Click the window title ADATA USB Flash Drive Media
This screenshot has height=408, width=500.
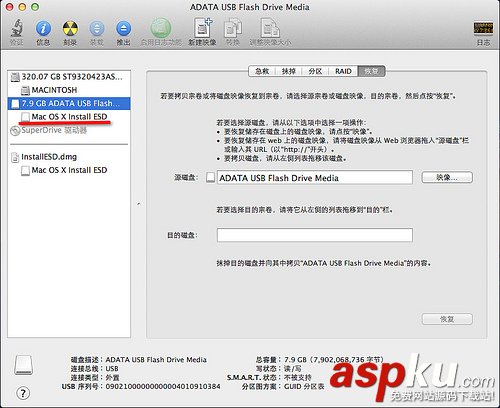pyautogui.click(x=250, y=7)
